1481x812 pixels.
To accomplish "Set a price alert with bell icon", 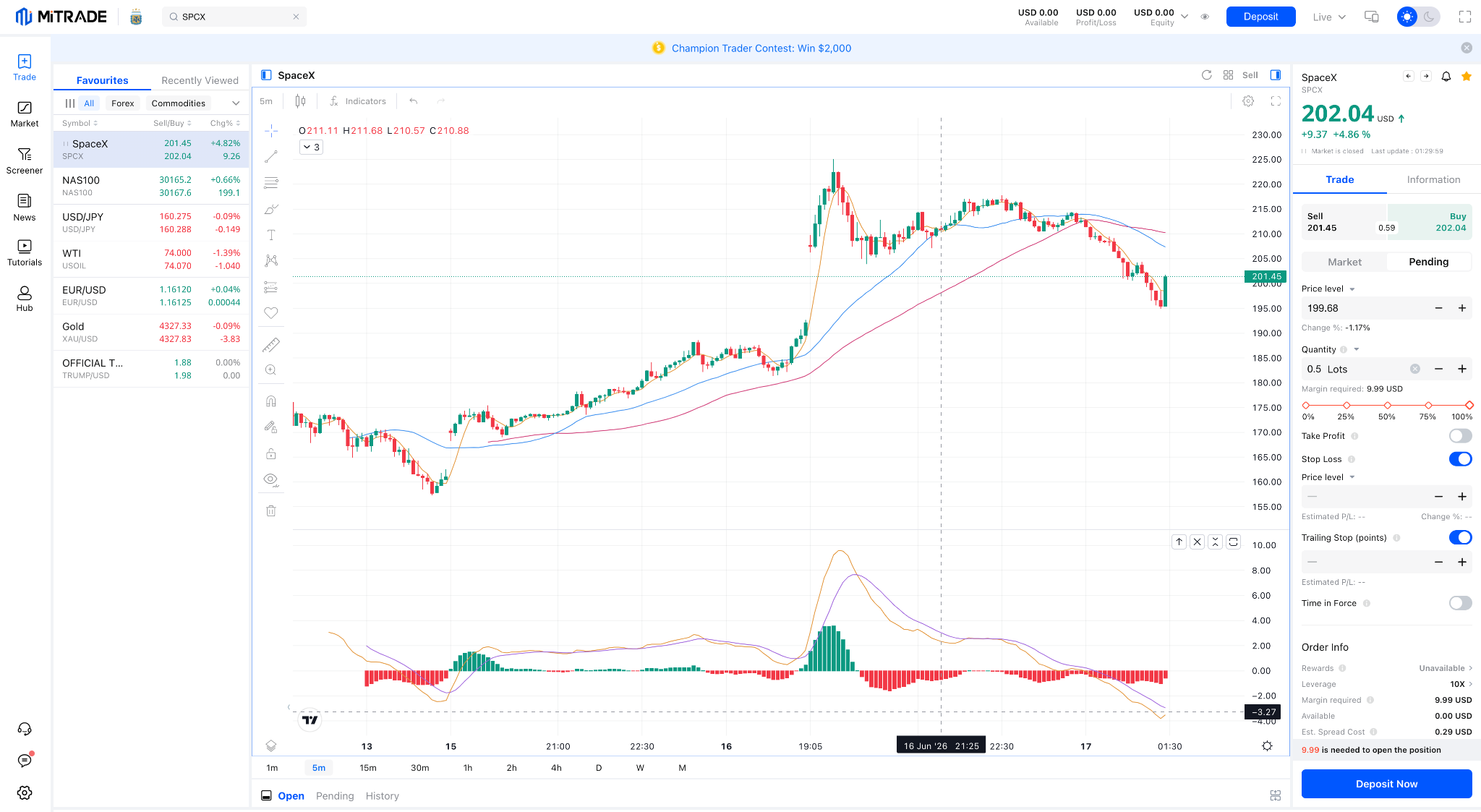I will 1446,77.
